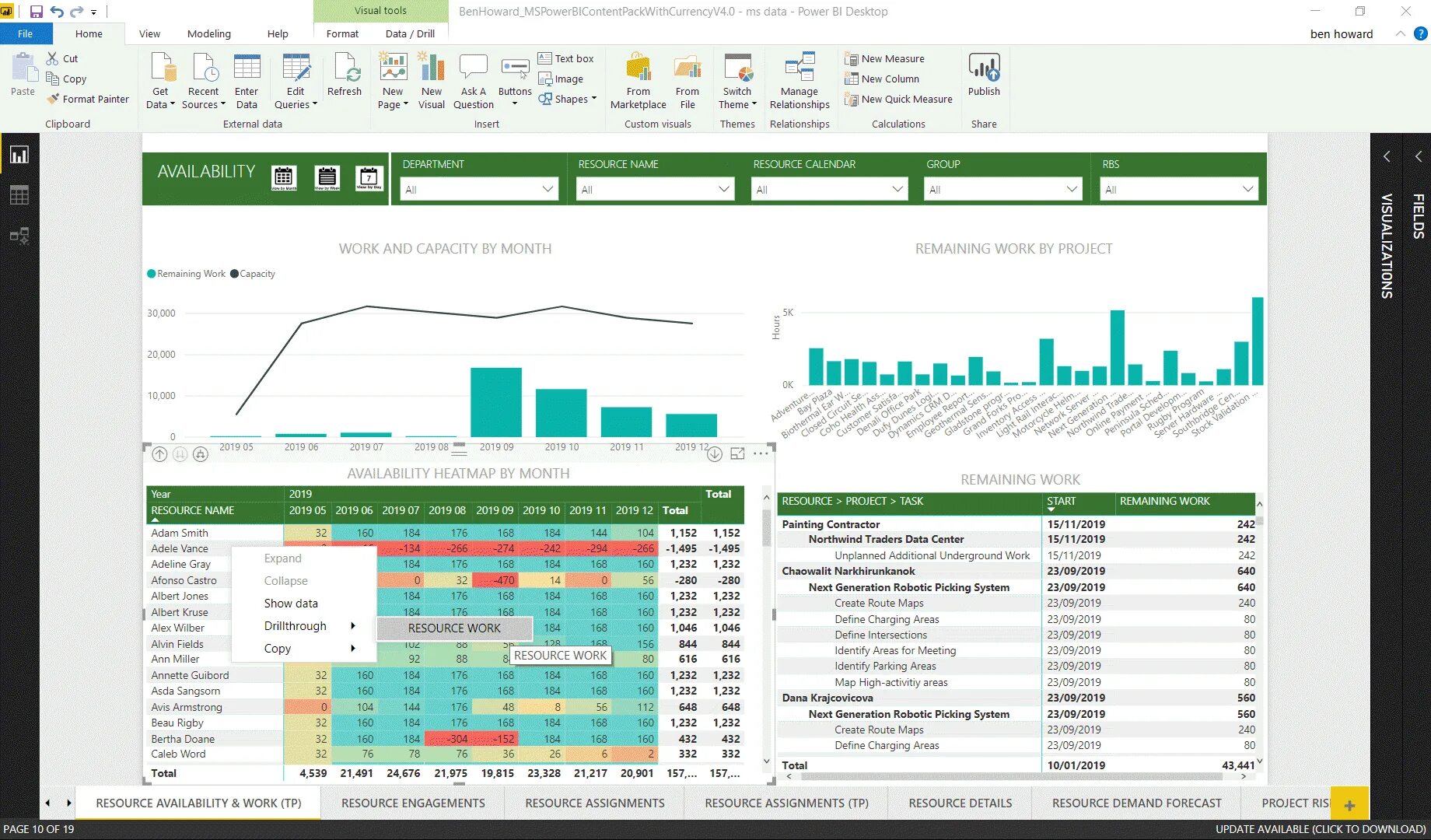1431x840 pixels.
Task: Click the update available download link
Action: click(1321, 829)
